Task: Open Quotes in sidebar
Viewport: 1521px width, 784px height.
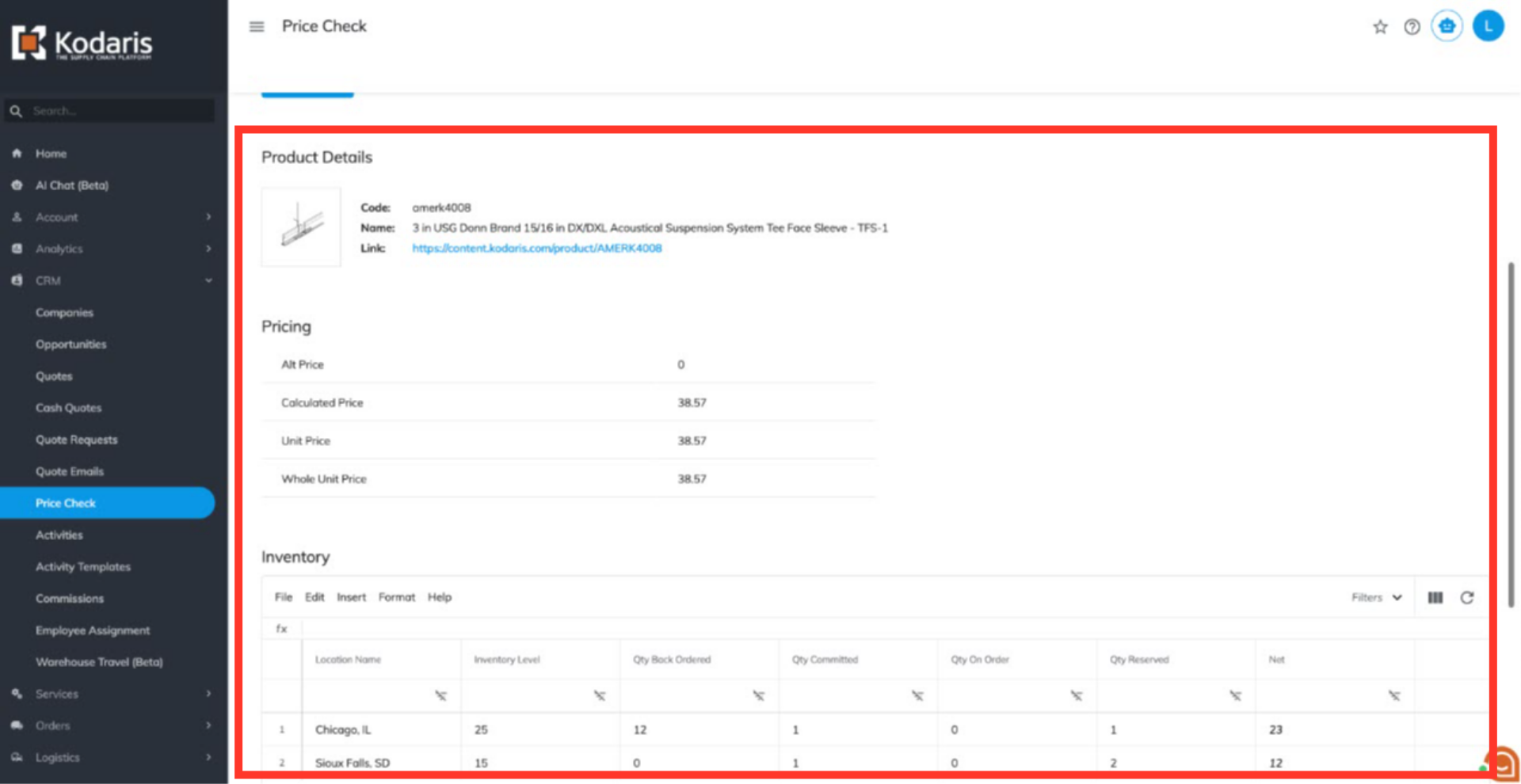Action: [54, 375]
